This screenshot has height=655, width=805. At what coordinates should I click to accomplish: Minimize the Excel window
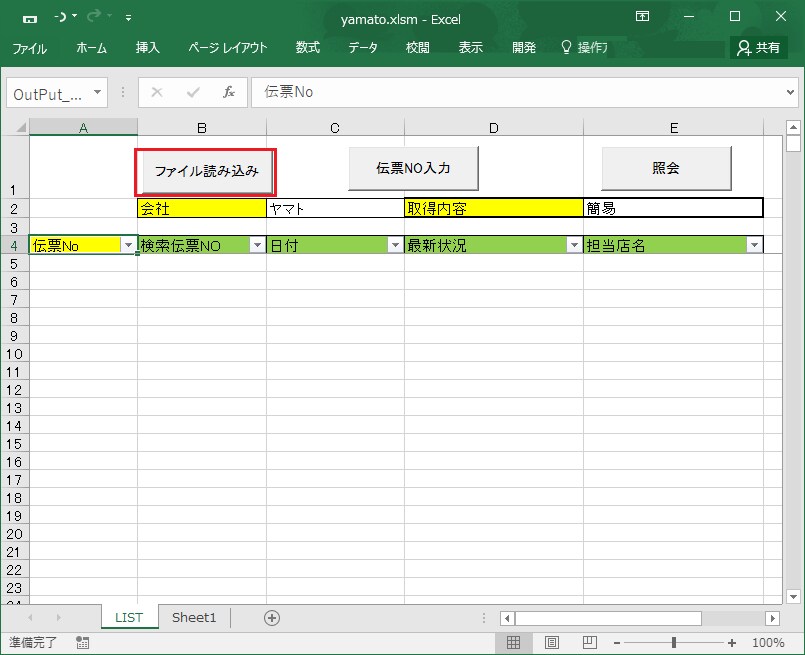pyautogui.click(x=689, y=16)
